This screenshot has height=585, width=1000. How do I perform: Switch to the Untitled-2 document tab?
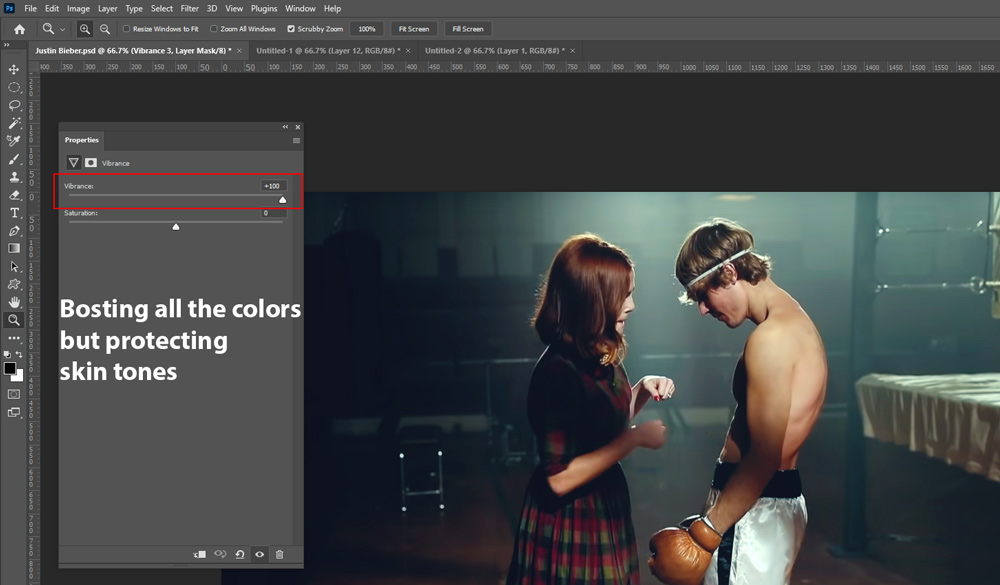tap(495, 50)
